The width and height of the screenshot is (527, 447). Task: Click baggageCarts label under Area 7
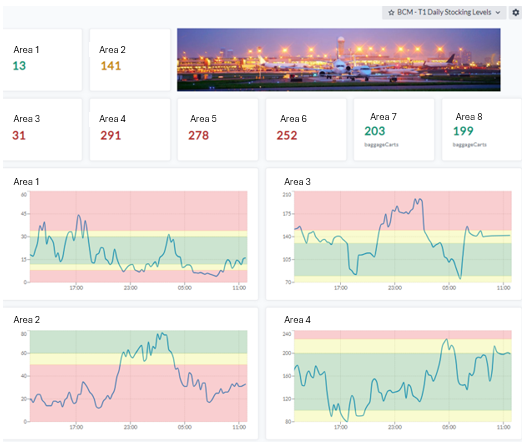[381, 145]
